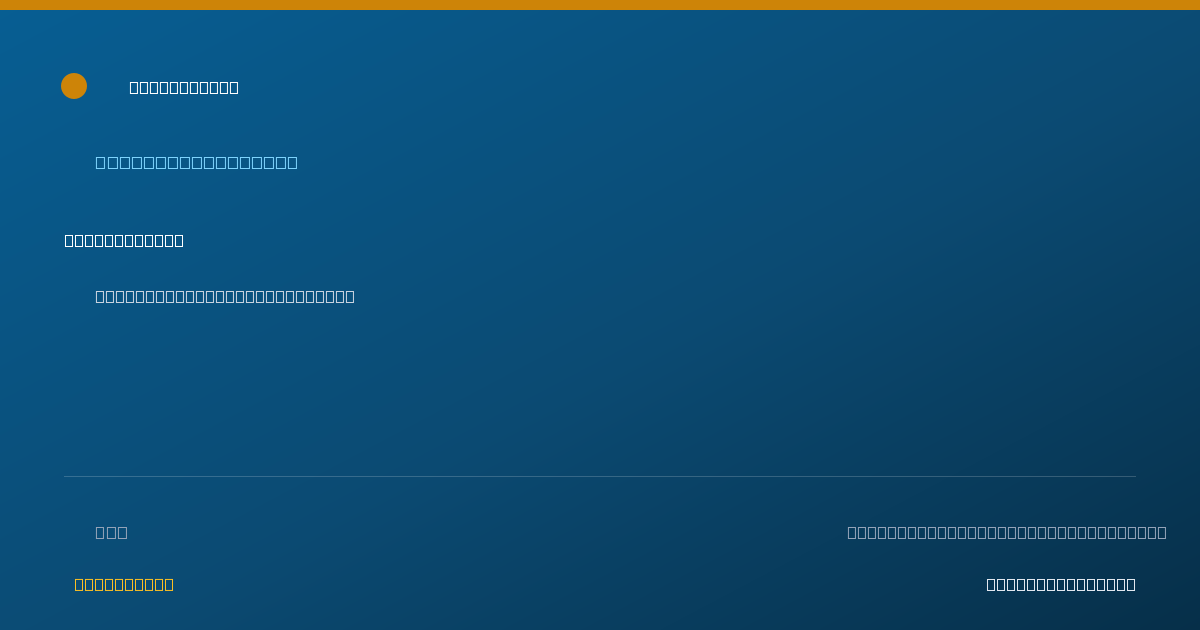1200x630 pixels.
Task: Click last character of bold white footer text
Action: (x=1131, y=584)
